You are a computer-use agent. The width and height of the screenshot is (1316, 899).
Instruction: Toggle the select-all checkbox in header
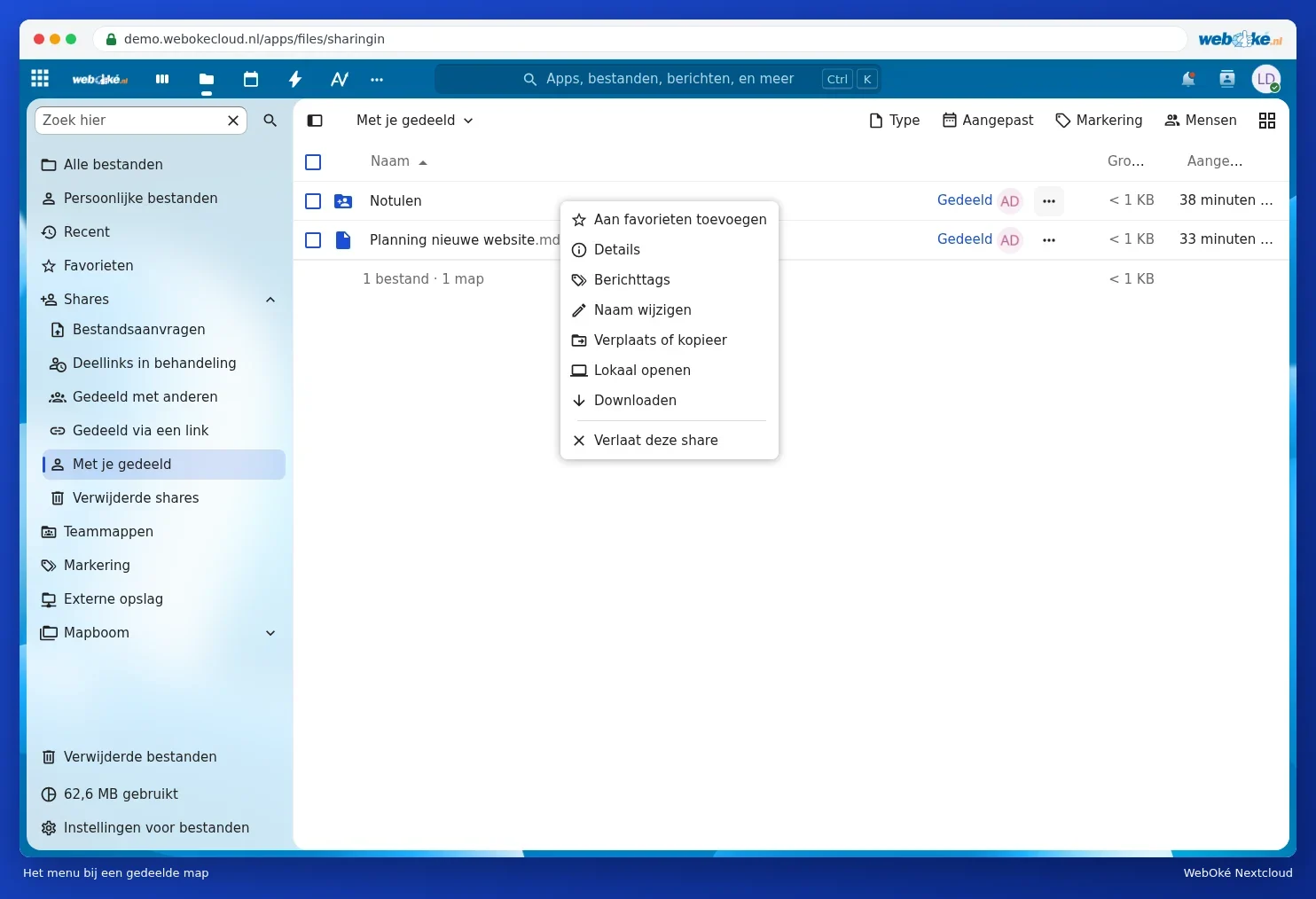(313, 162)
